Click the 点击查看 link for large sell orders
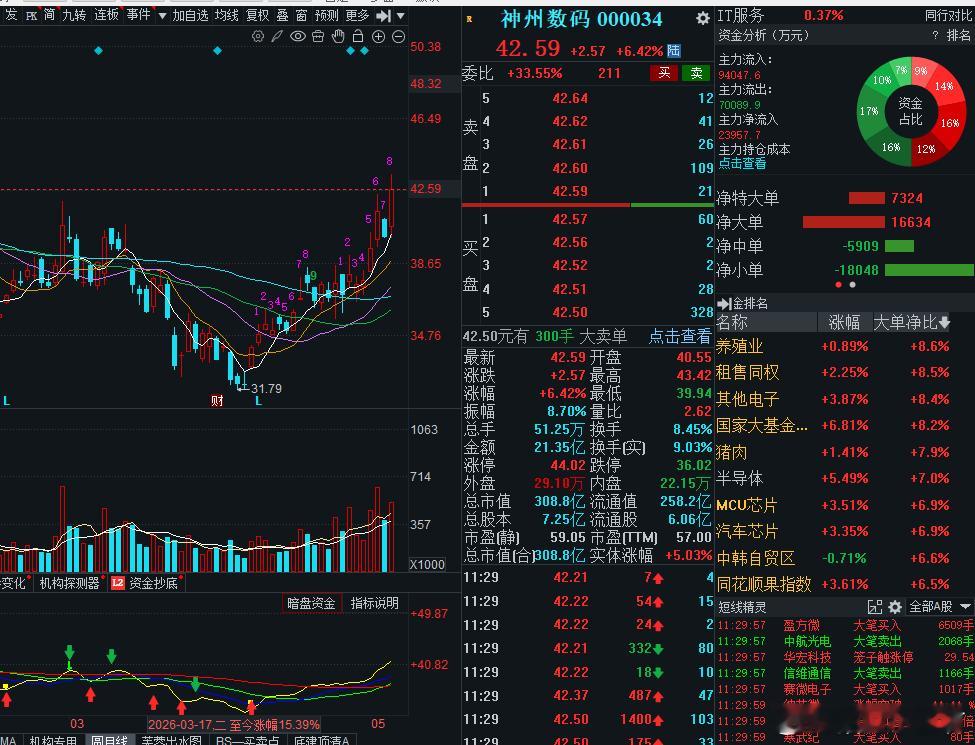Image resolution: width=975 pixels, height=745 pixels. 680,336
